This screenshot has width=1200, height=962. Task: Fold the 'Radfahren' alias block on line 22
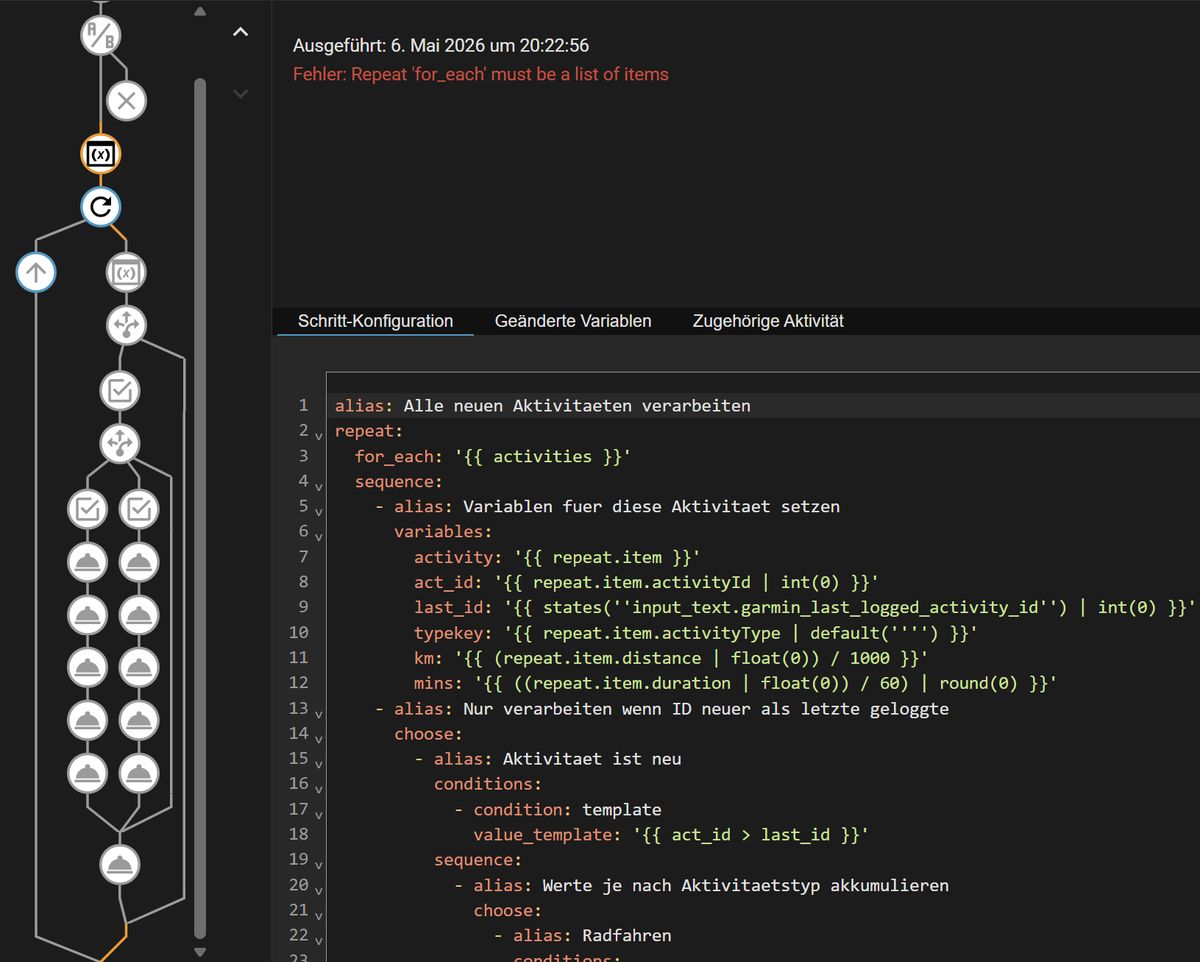point(318,941)
